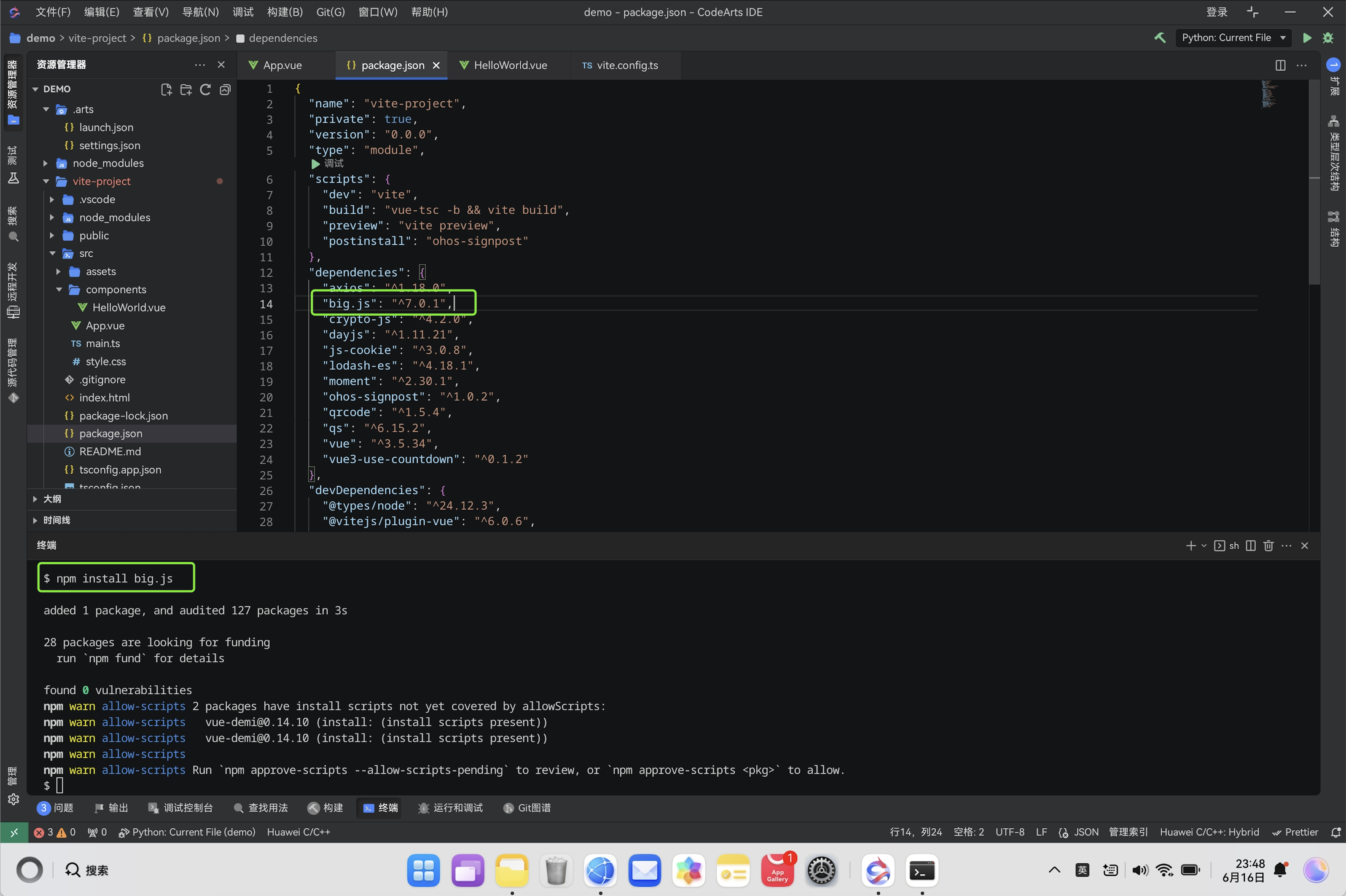Open notifications bell in status bar
The height and width of the screenshot is (896, 1346).
pos(1335,832)
